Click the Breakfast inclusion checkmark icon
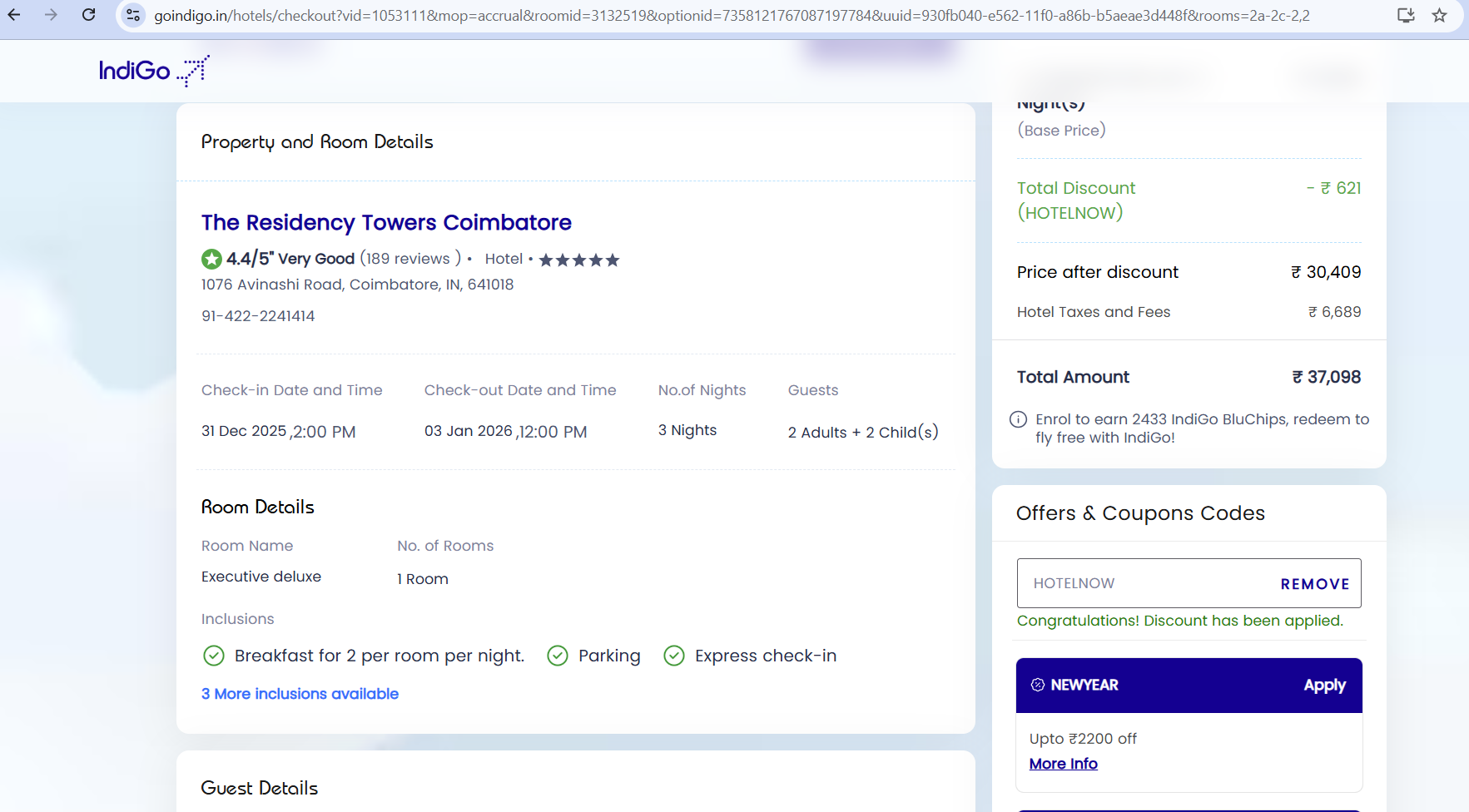Screen dimensions: 1469x812 pos(214,656)
